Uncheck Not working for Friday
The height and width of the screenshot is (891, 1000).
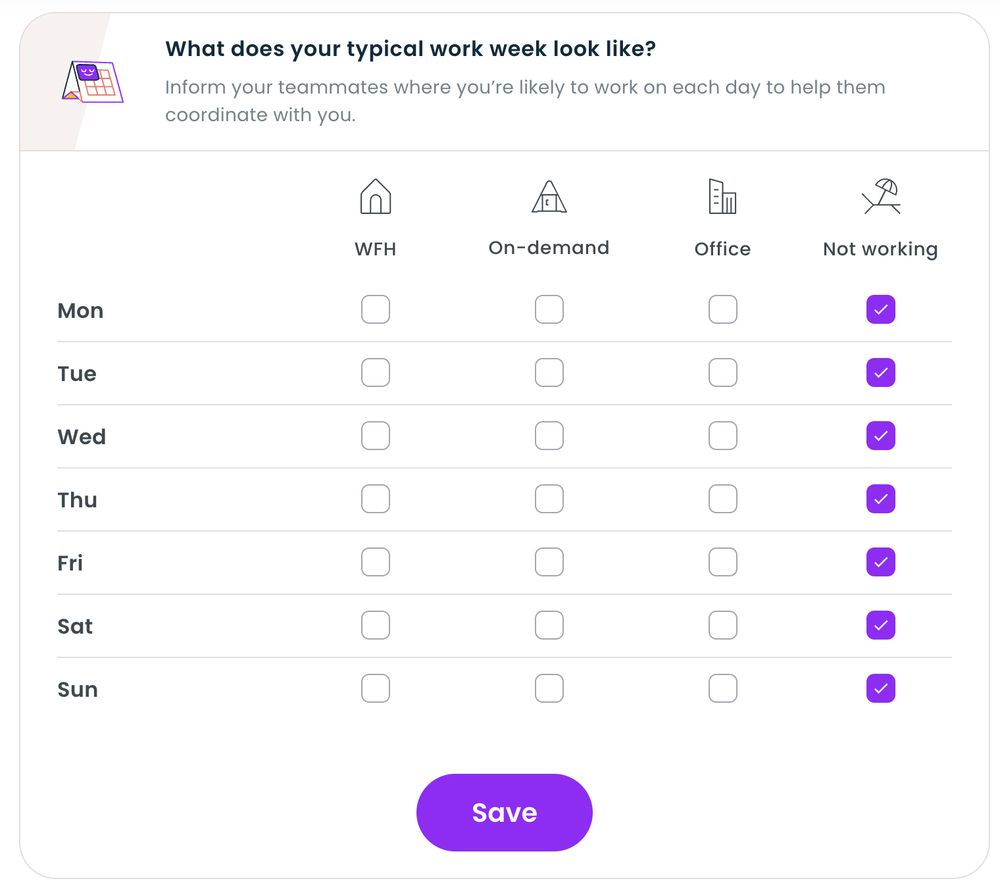pos(880,561)
